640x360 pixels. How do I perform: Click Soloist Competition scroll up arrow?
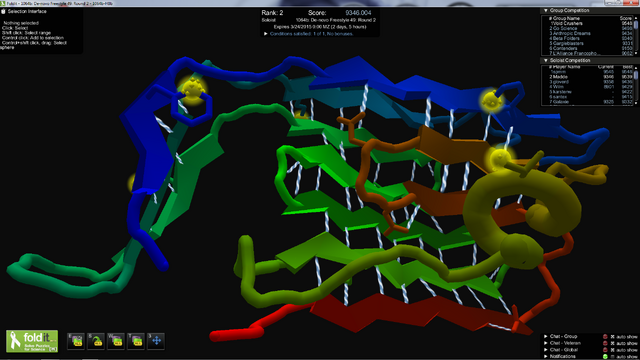[x=636, y=67]
